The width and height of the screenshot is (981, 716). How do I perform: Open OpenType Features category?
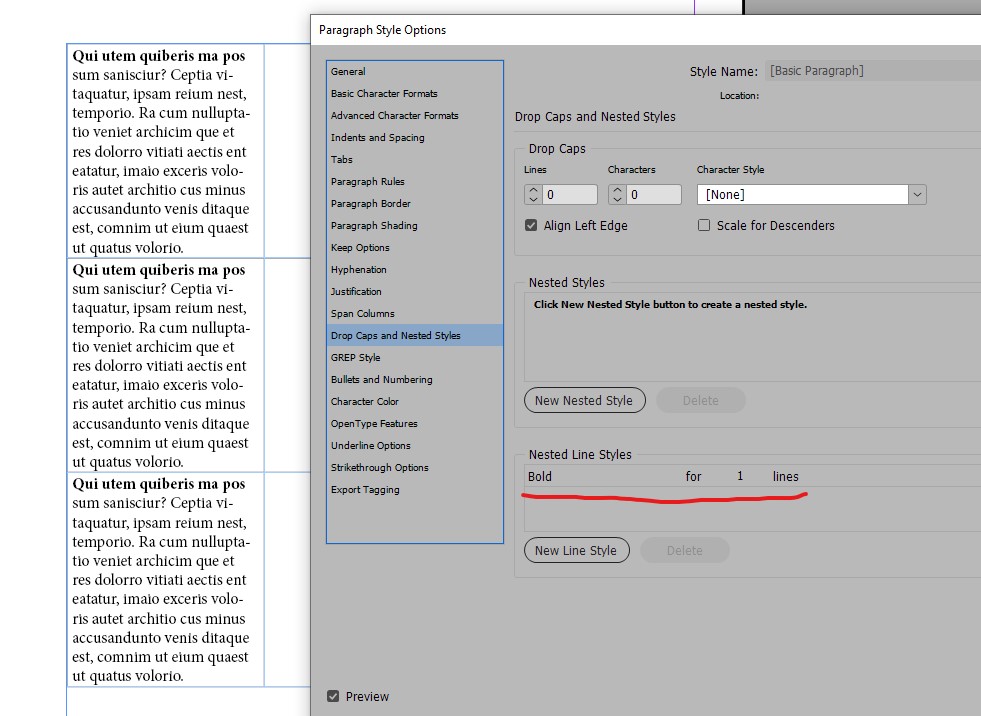(x=414, y=423)
